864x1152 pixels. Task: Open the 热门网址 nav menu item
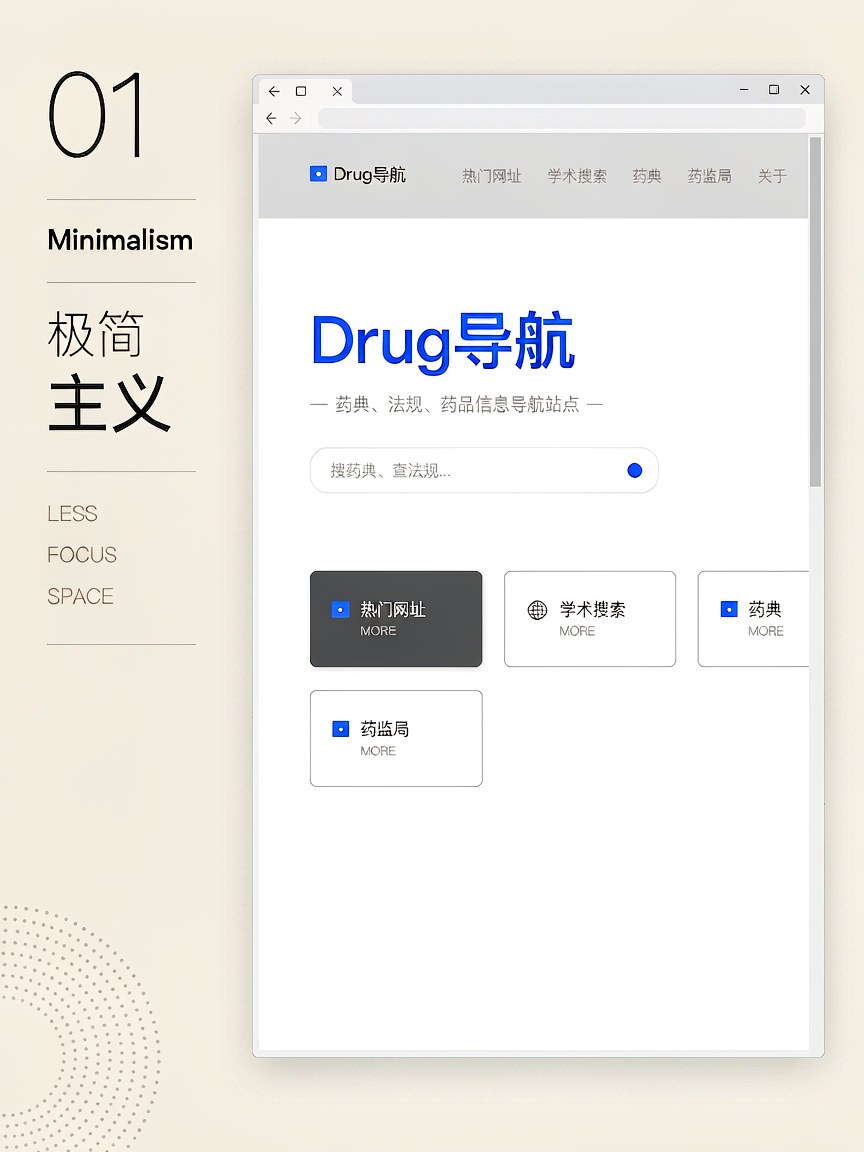(x=492, y=176)
